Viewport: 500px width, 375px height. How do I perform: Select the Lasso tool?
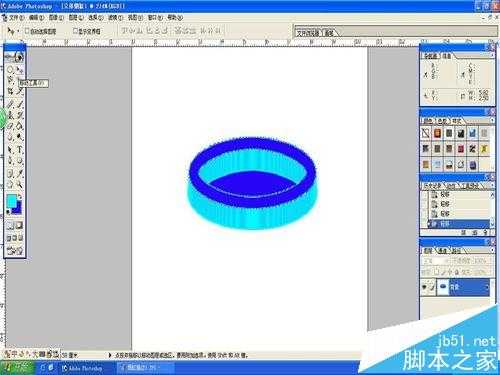[10, 80]
